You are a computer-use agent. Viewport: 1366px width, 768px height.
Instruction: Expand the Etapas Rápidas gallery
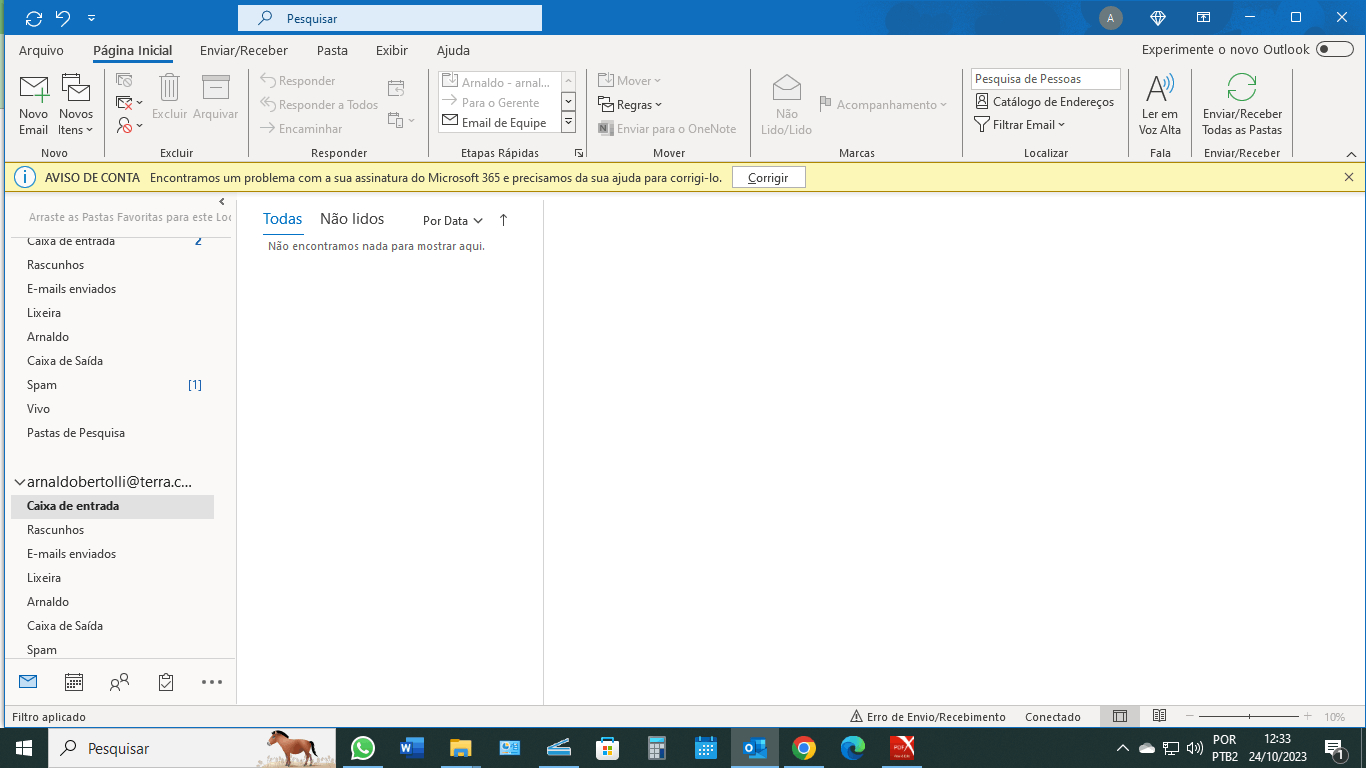568,122
